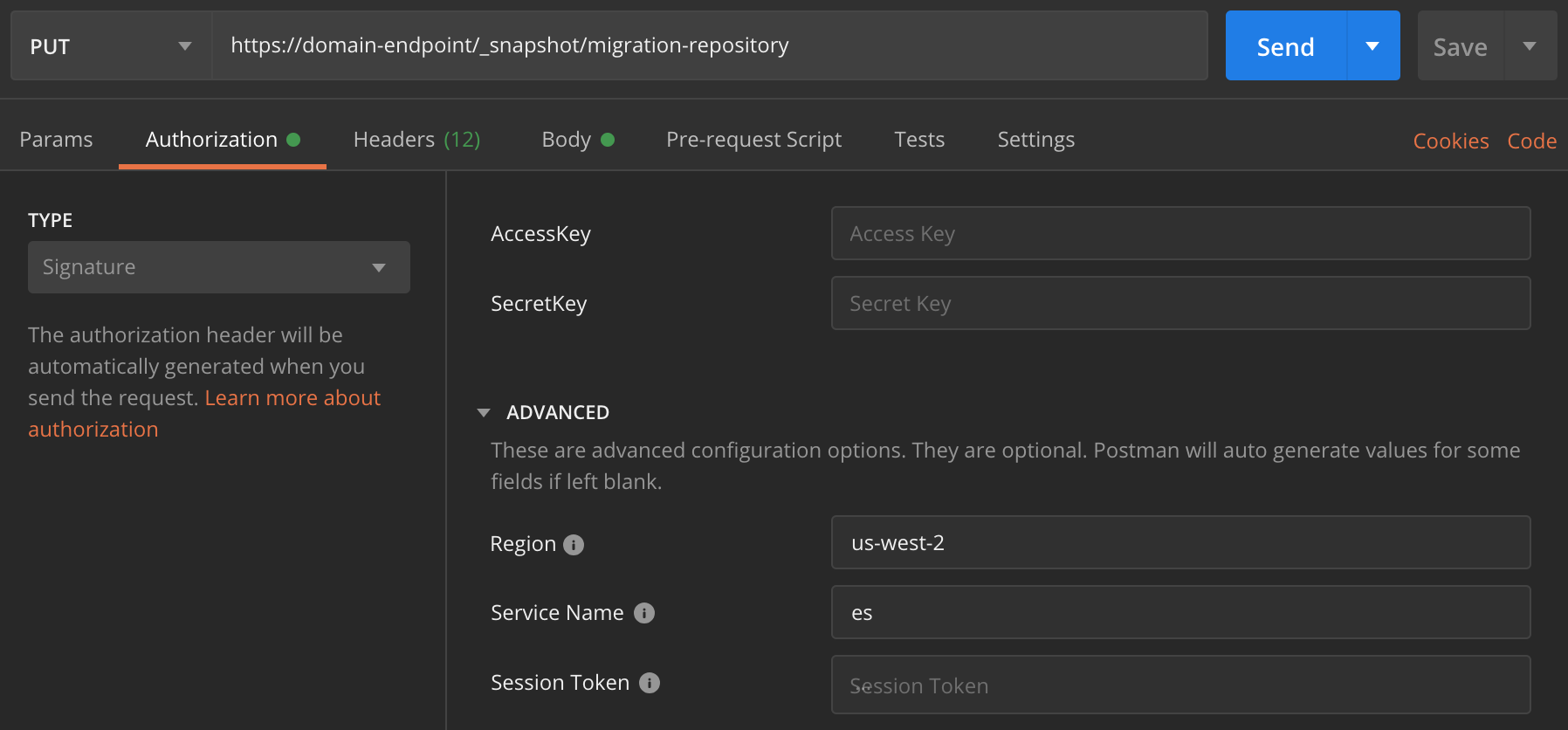
Task: Click the Learn more about authorization link
Action: click(x=292, y=397)
